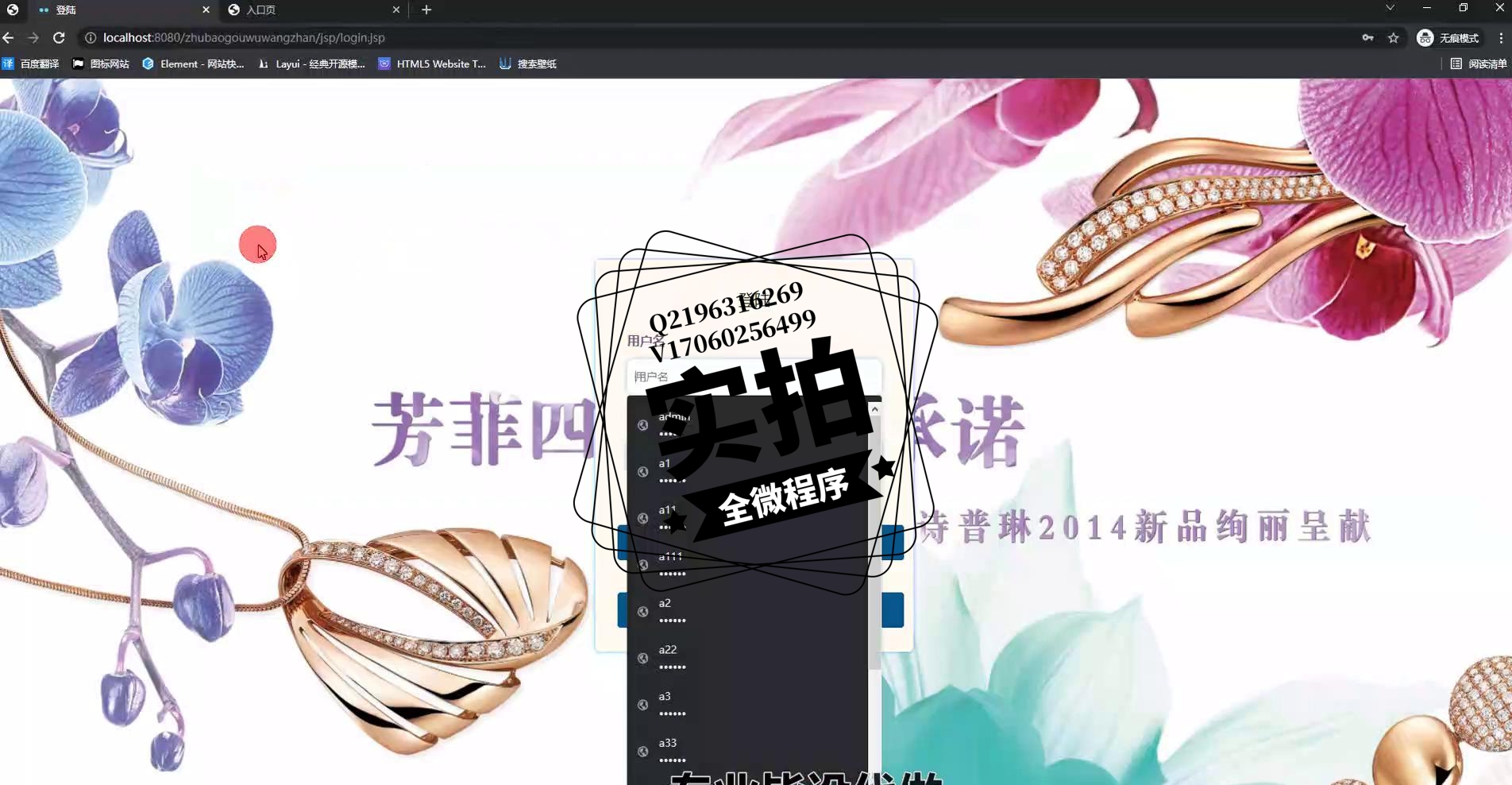Go forward with the forward arrow

33,37
